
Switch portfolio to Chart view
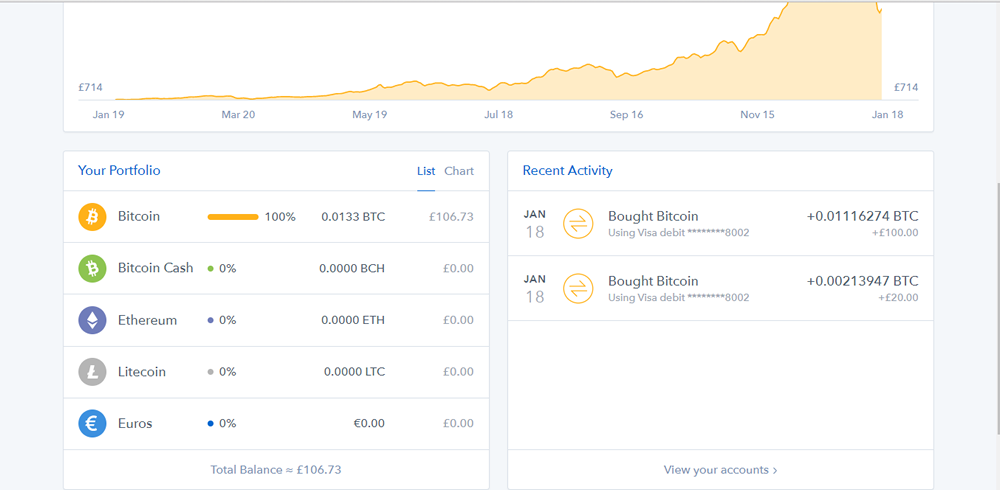tap(459, 171)
